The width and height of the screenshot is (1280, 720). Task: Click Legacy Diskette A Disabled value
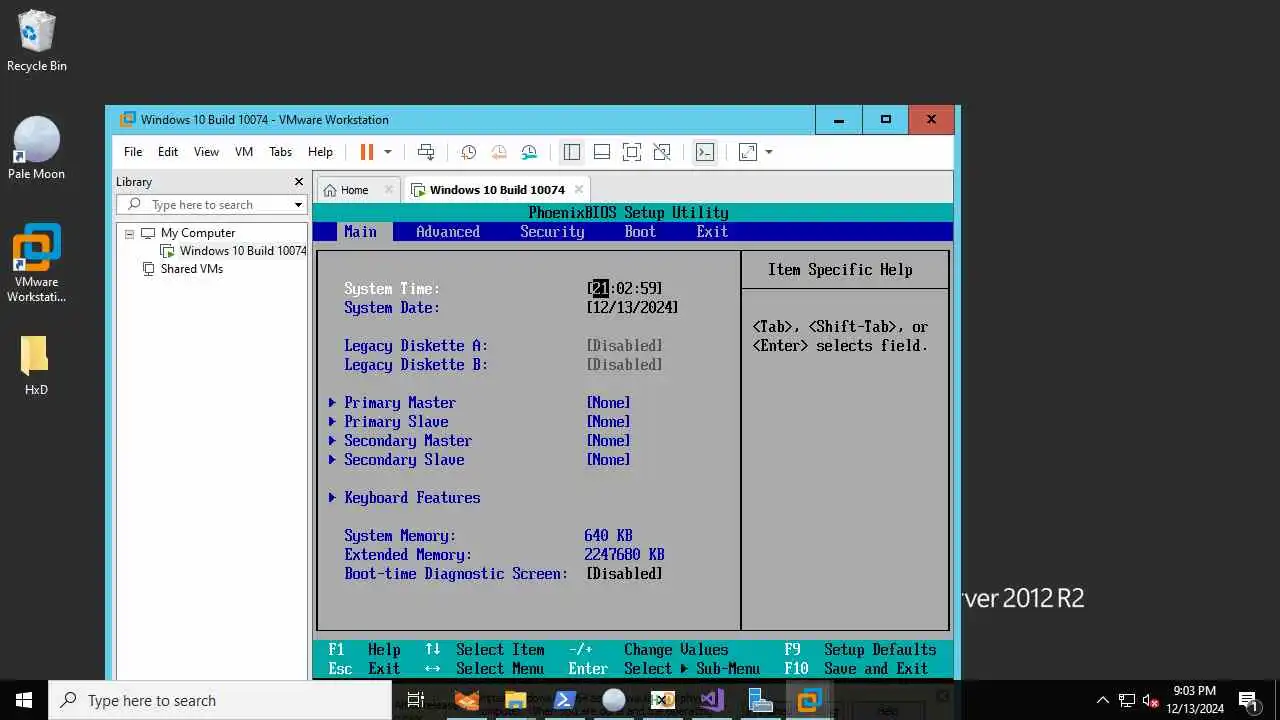624,345
